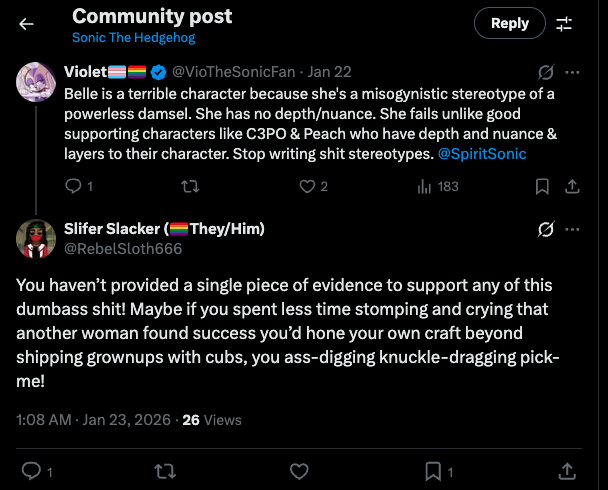The width and height of the screenshot is (608, 490).
Task: Toggle bookmark on Violet's post
Action: [x=542, y=186]
